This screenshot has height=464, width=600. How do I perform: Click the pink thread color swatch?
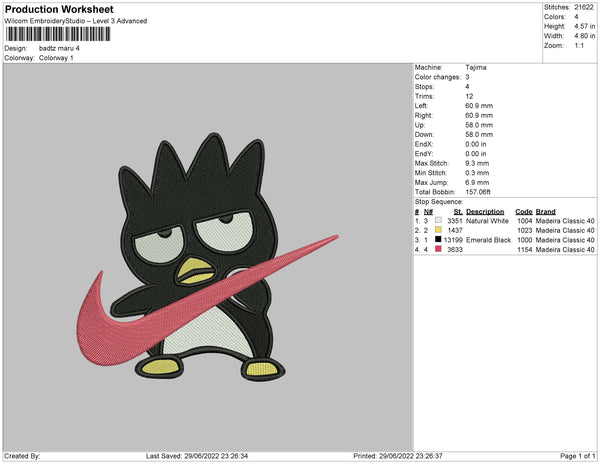[438, 249]
